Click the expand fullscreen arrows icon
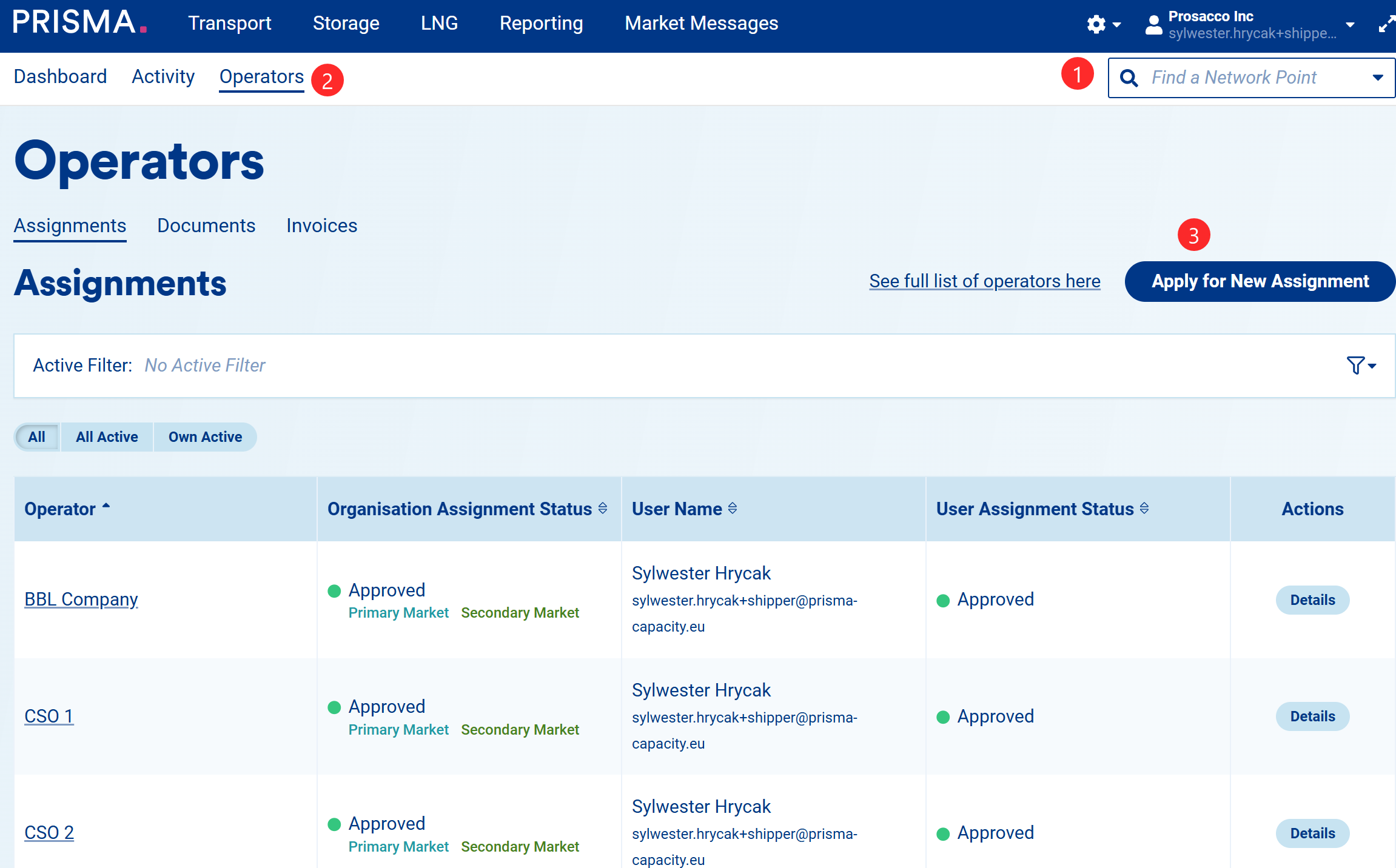 coord(1386,24)
